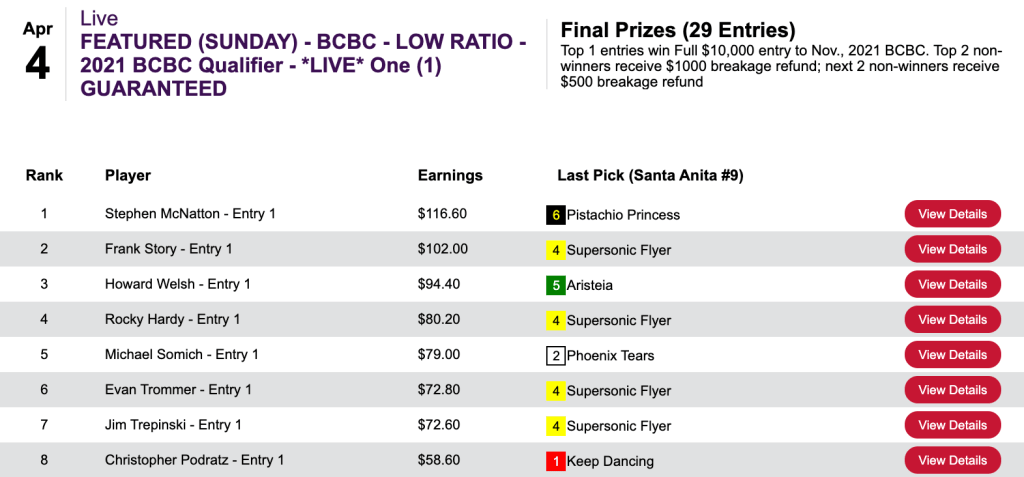Show details for Howard Welsh's entry
Viewport: 1024px width, 477px height.
point(952,285)
